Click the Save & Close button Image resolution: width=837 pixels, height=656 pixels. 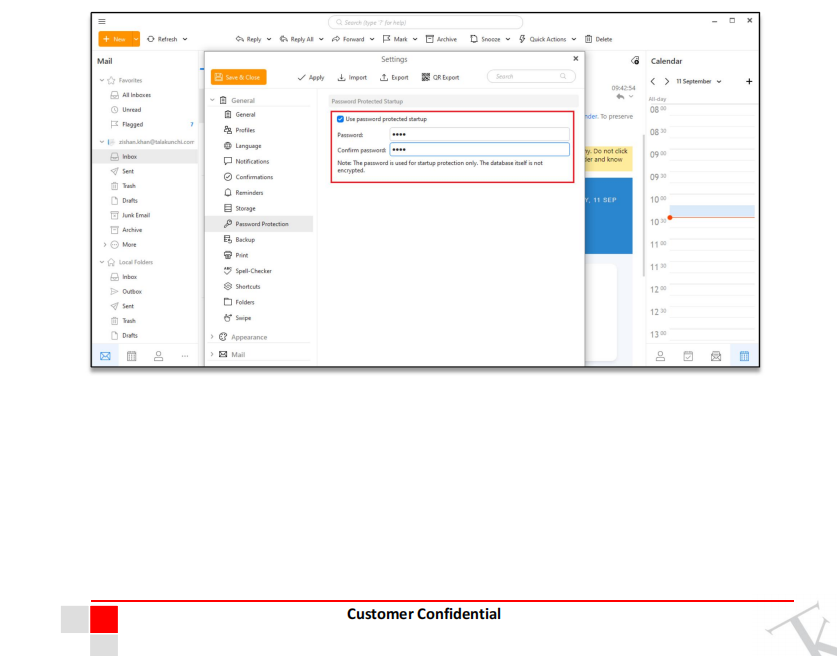click(238, 77)
